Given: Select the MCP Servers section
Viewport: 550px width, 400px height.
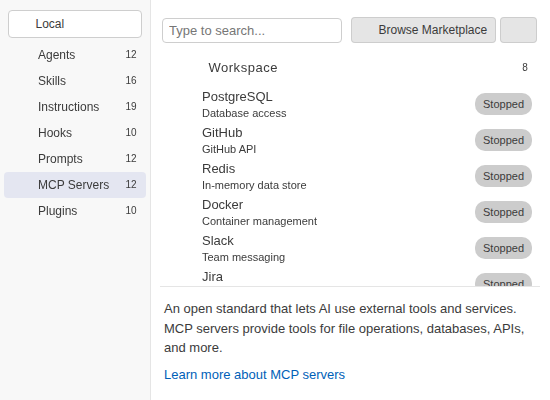Looking at the screenshot, I should pos(75,185).
